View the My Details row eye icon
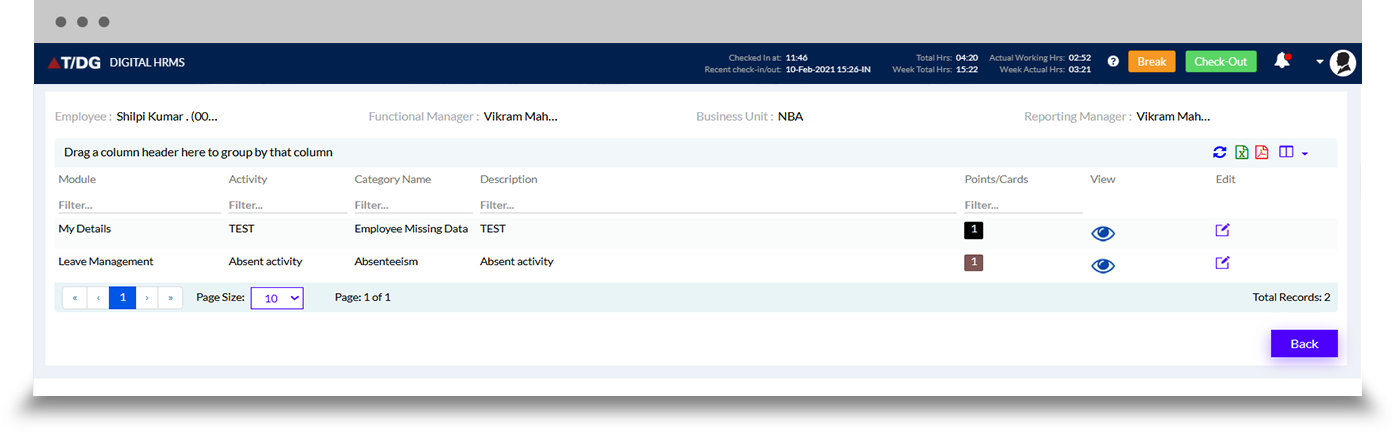This screenshot has width=1395, height=433. [1103, 233]
